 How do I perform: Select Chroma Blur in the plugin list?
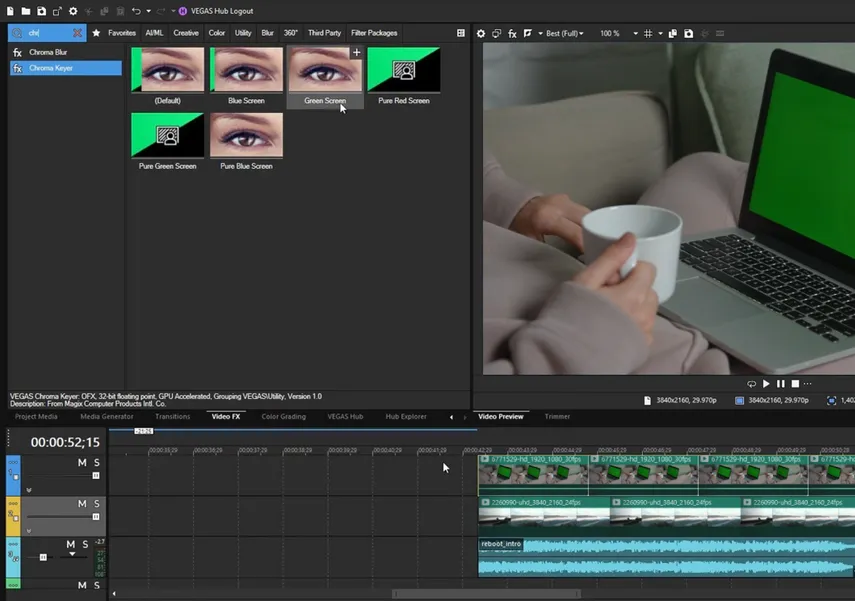(65, 52)
